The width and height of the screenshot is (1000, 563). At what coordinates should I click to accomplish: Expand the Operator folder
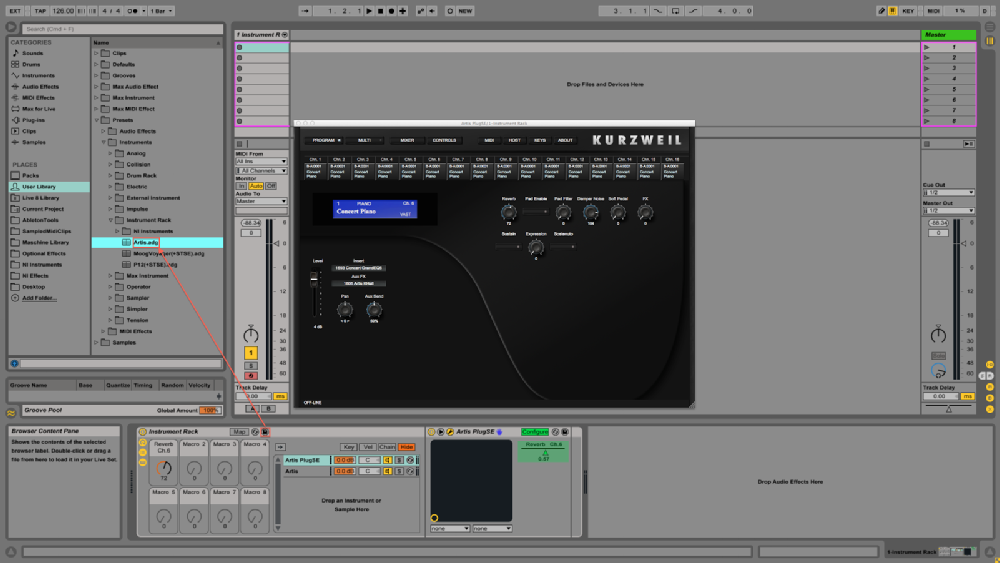tap(110, 287)
